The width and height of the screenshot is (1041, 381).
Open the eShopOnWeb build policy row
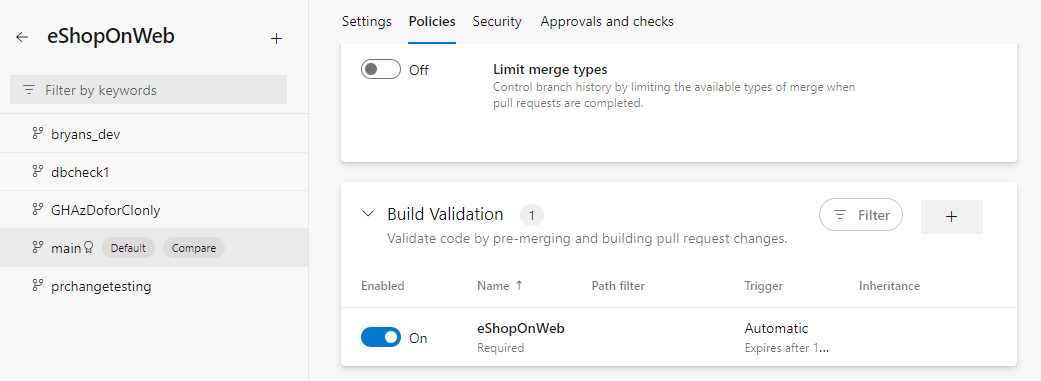point(679,337)
